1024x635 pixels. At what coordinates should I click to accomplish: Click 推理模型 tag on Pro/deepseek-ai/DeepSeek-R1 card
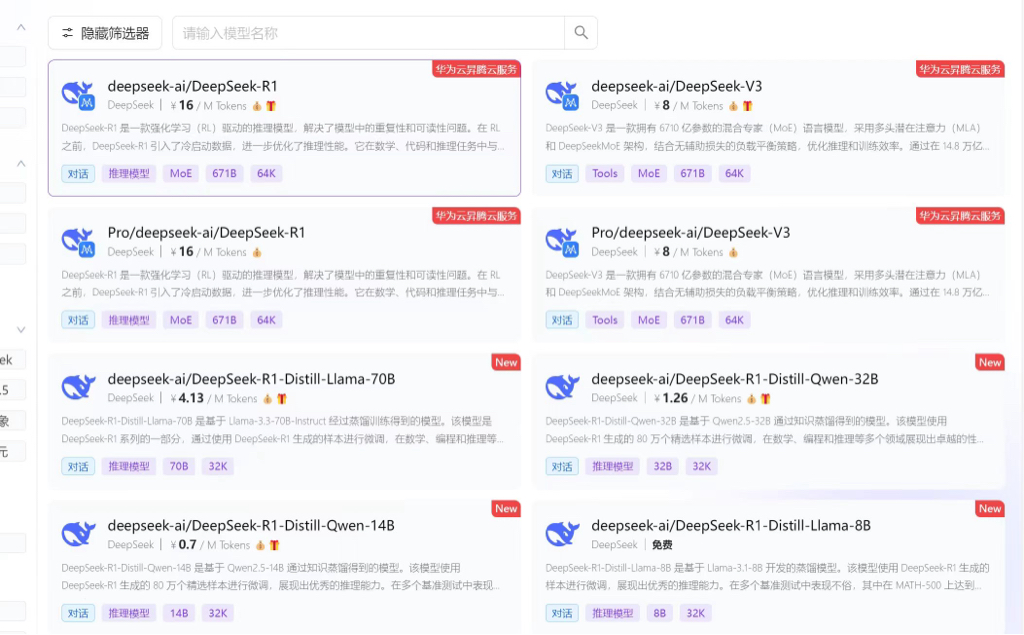(129, 320)
